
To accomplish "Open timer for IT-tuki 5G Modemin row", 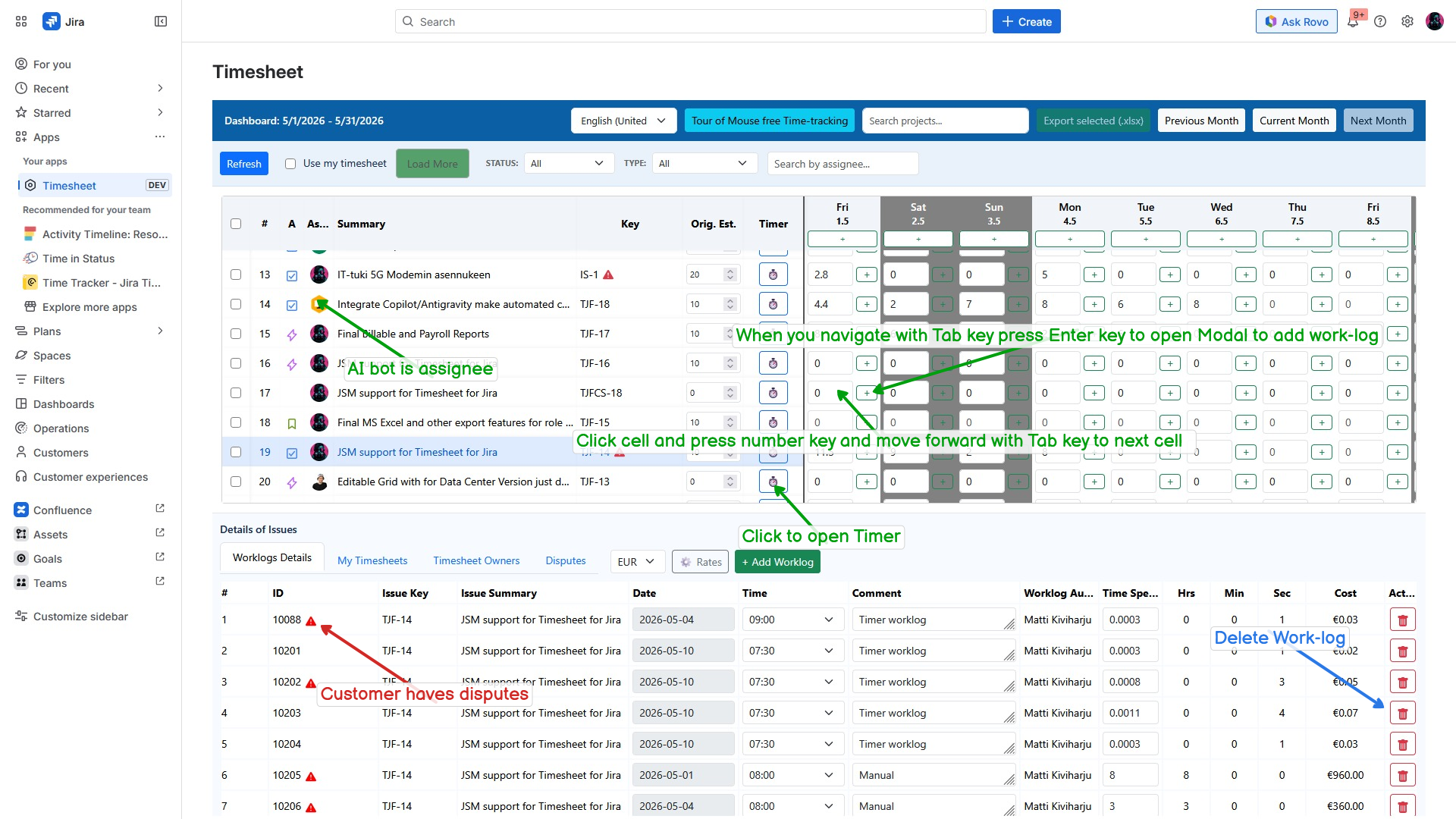I will (x=773, y=275).
